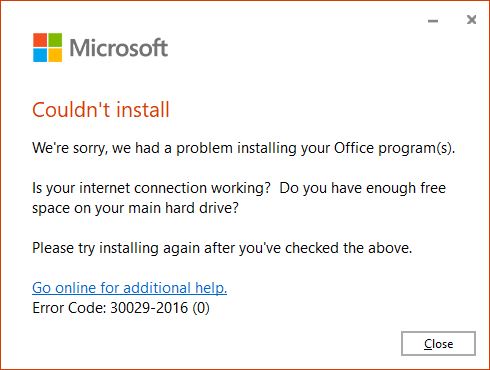Click the yellow square of Microsoft logo
490x370 pixels.
click(x=55, y=55)
